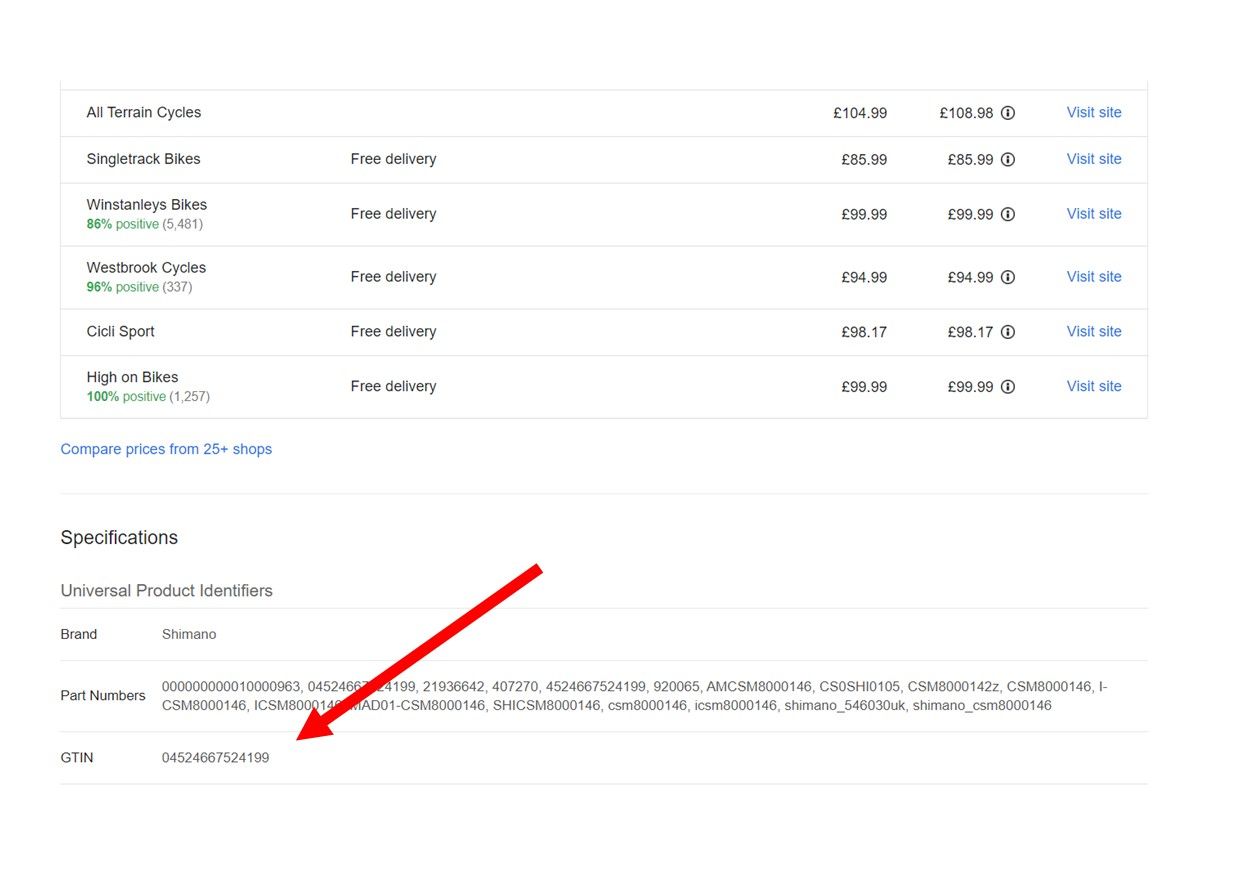Click the Specifications heading
1240x874 pixels.
[119, 538]
